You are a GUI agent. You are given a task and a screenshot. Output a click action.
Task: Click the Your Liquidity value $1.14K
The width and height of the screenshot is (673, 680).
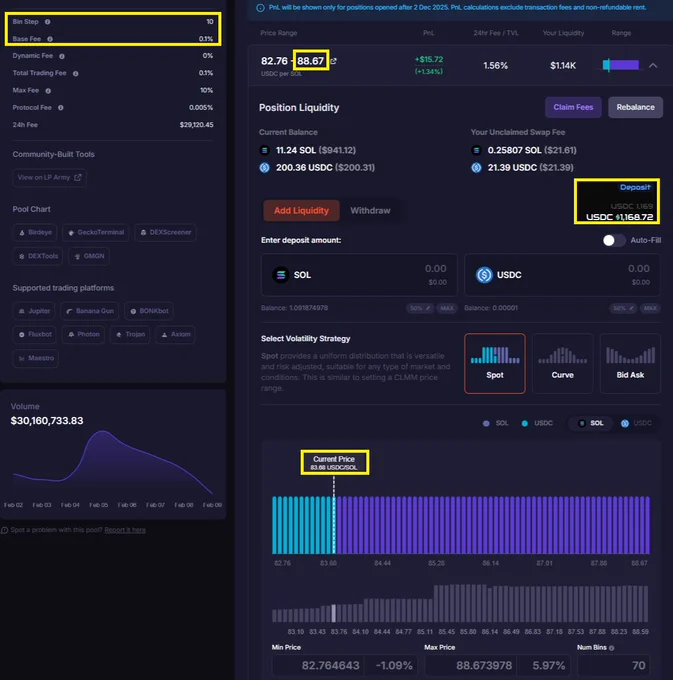click(x=563, y=66)
